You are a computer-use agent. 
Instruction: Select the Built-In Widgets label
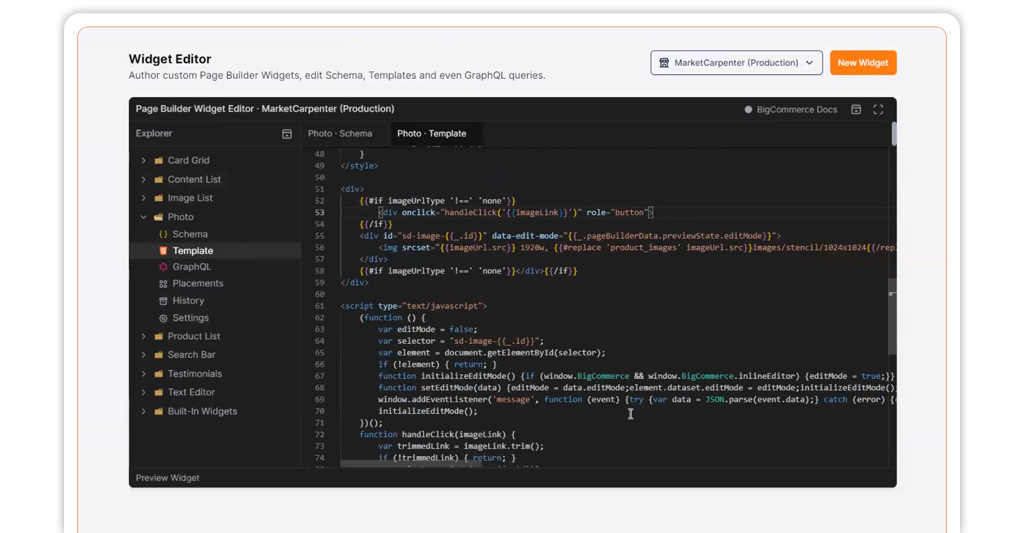coord(202,412)
